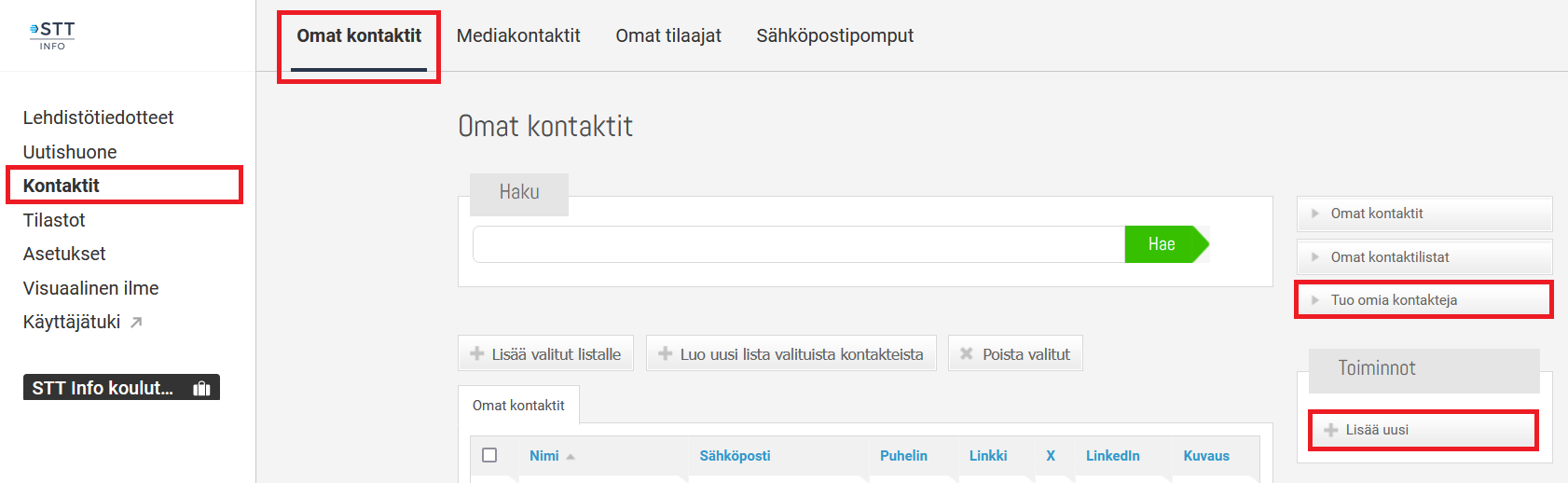Toggle the select-all contacts checkbox
Screen dimensions: 1568x483
coord(489,455)
